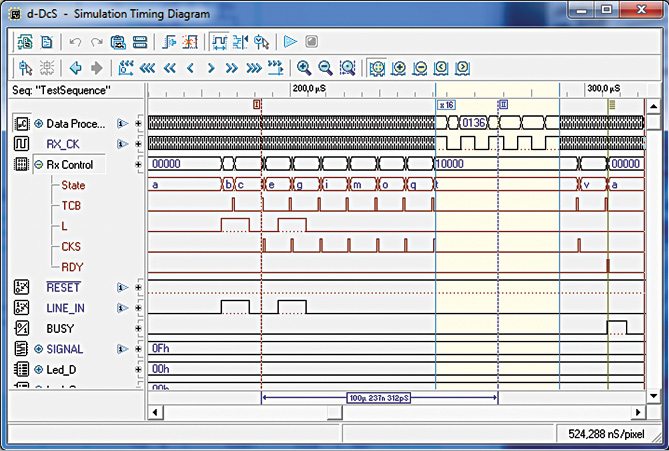Click the horizontal scrollbar right arrow

[x=639, y=411]
